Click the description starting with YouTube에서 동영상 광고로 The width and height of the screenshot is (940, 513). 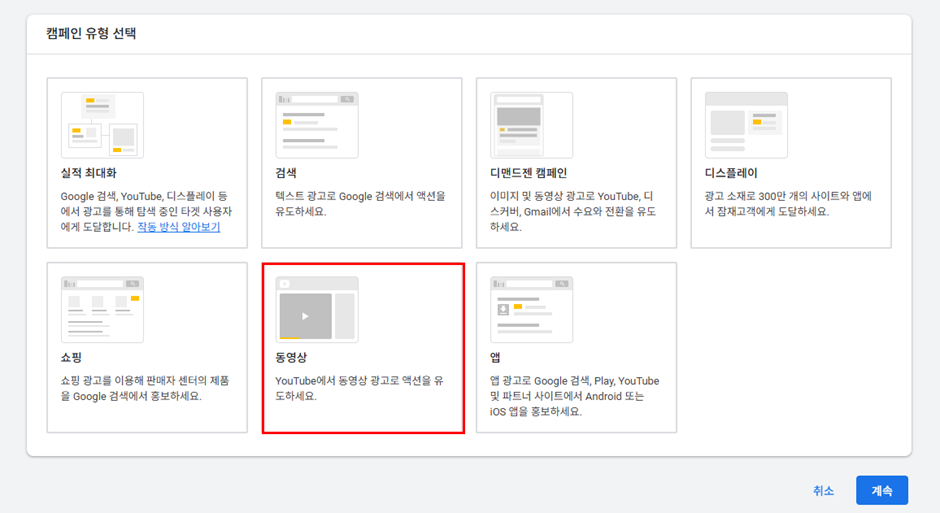coord(359,388)
